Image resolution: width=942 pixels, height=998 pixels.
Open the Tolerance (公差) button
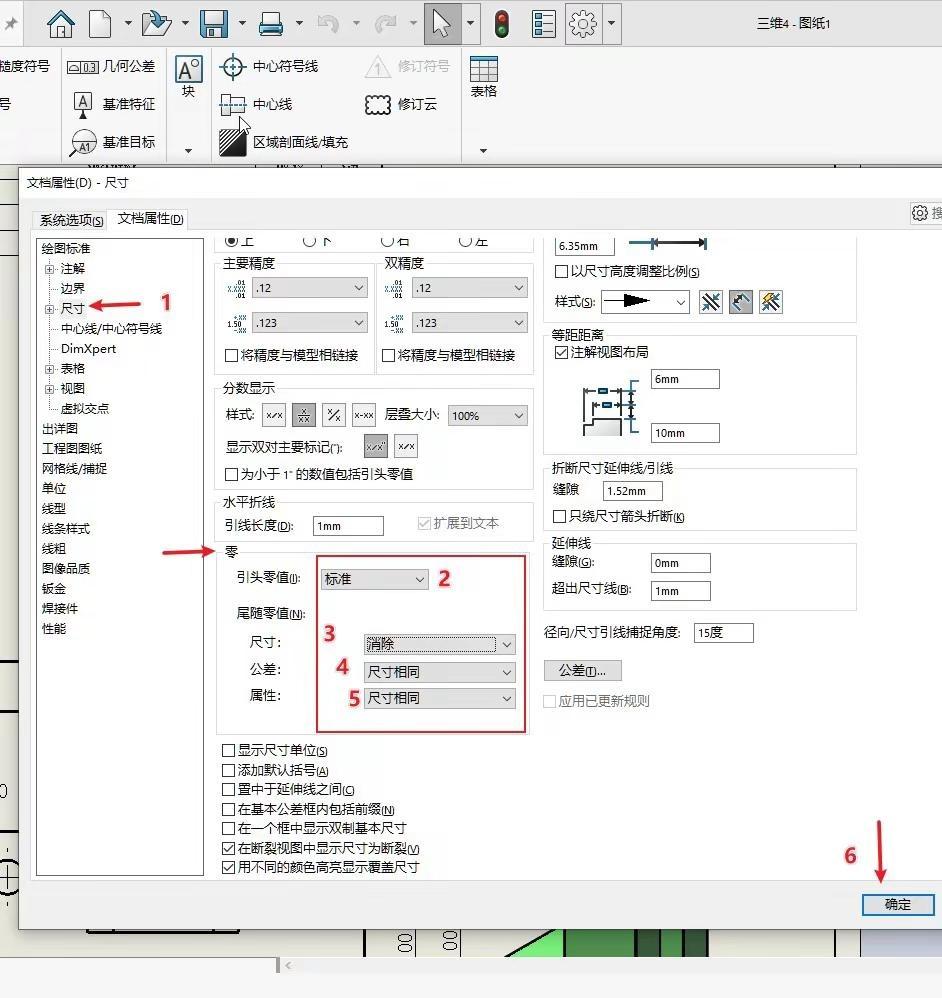point(582,670)
